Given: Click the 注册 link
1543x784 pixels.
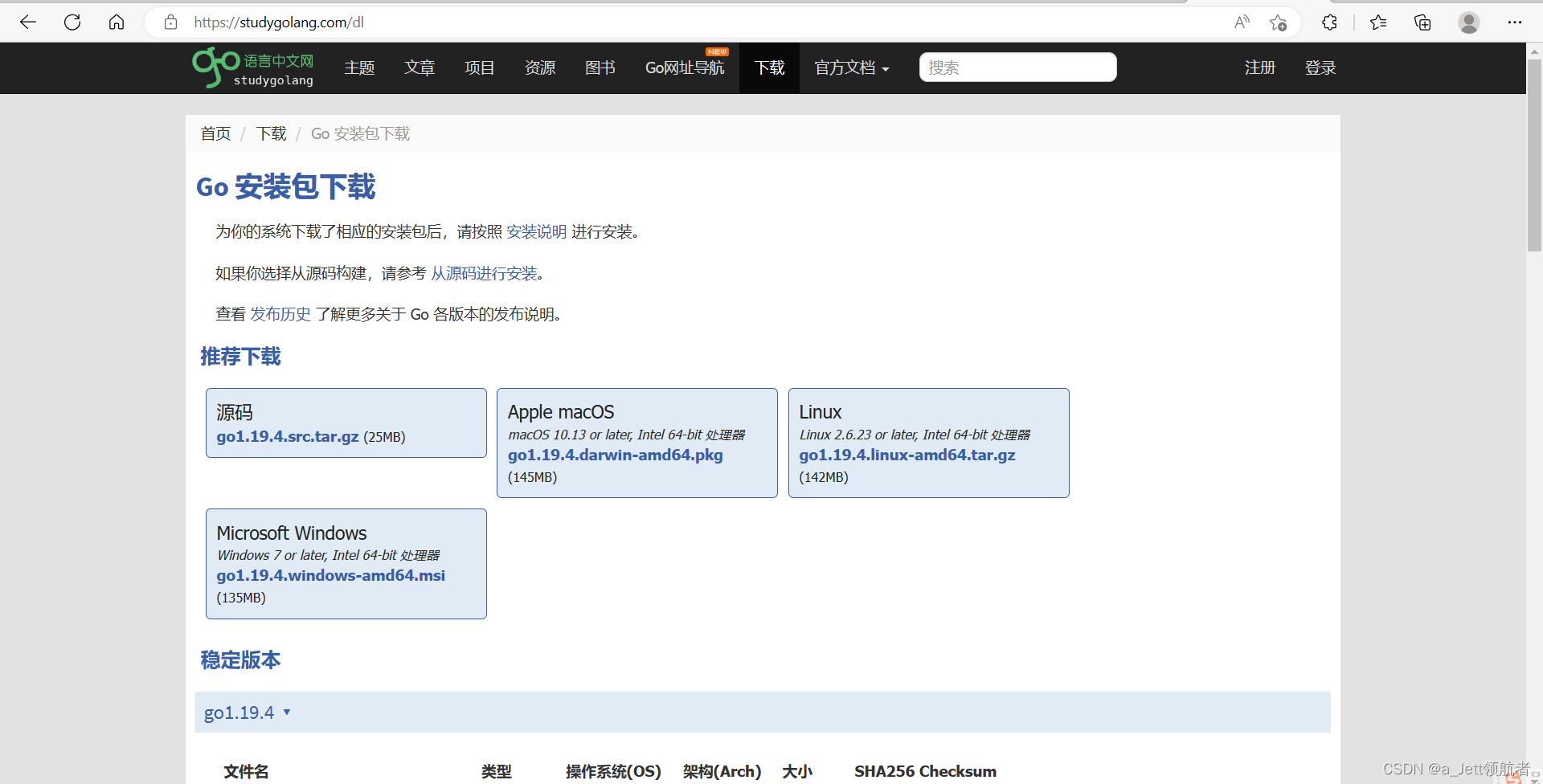Looking at the screenshot, I should [x=1260, y=68].
